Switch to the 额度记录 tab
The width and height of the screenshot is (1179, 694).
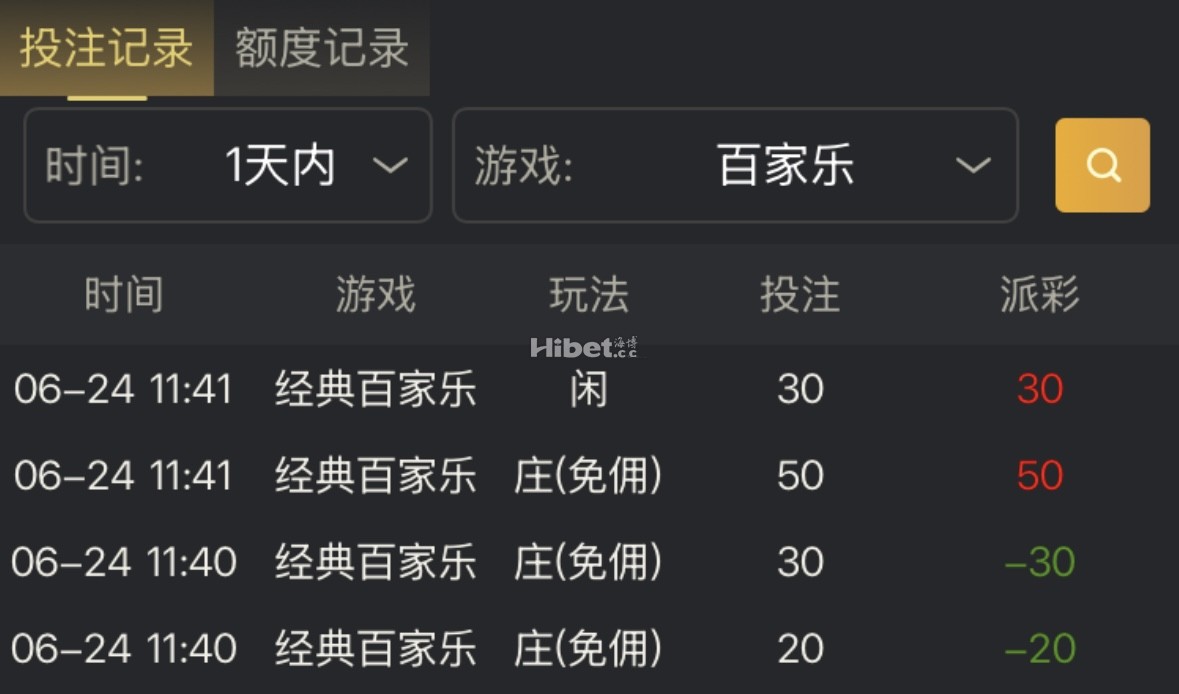pyautogui.click(x=321, y=45)
